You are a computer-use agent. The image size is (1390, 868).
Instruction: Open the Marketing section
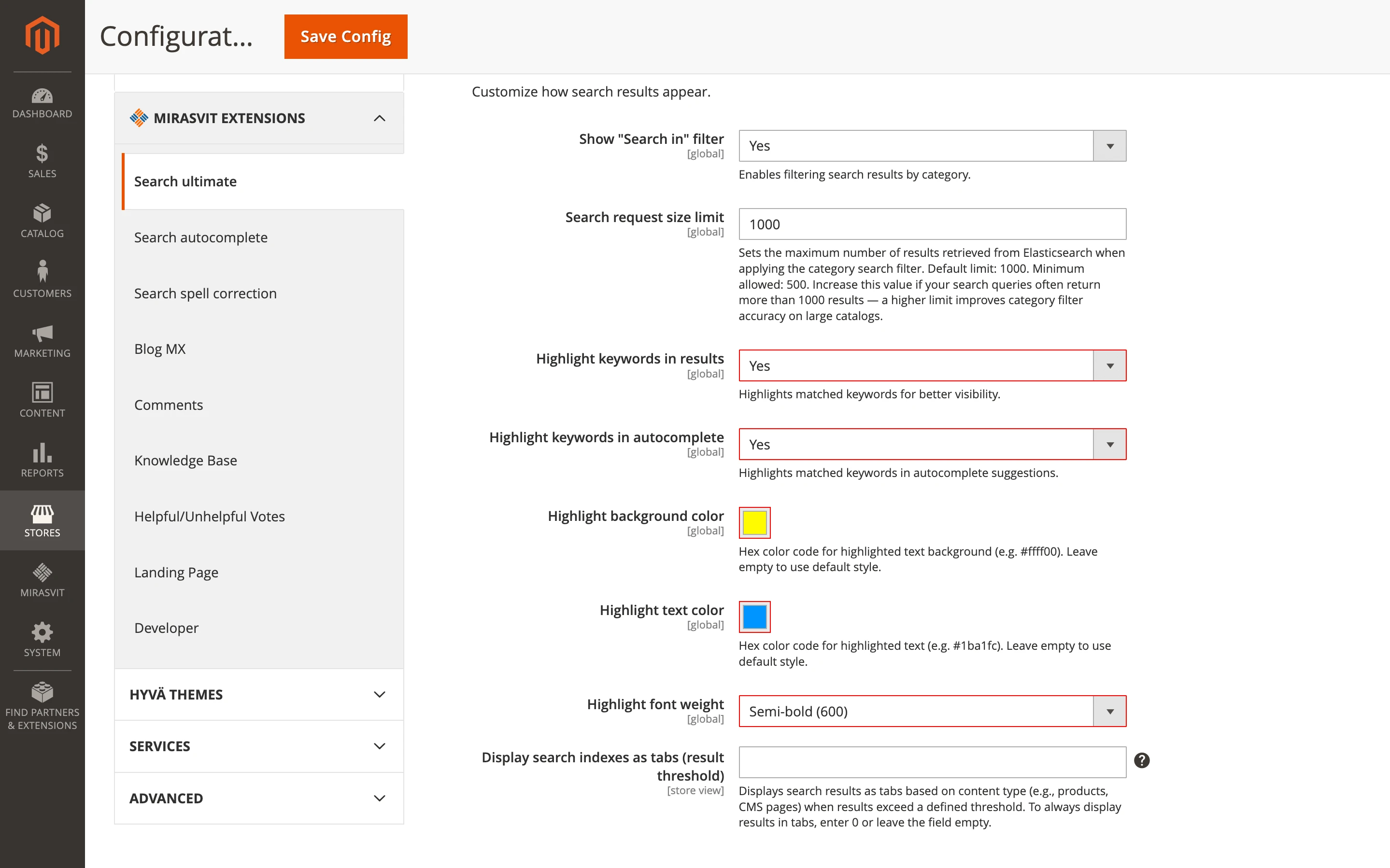coord(42,340)
